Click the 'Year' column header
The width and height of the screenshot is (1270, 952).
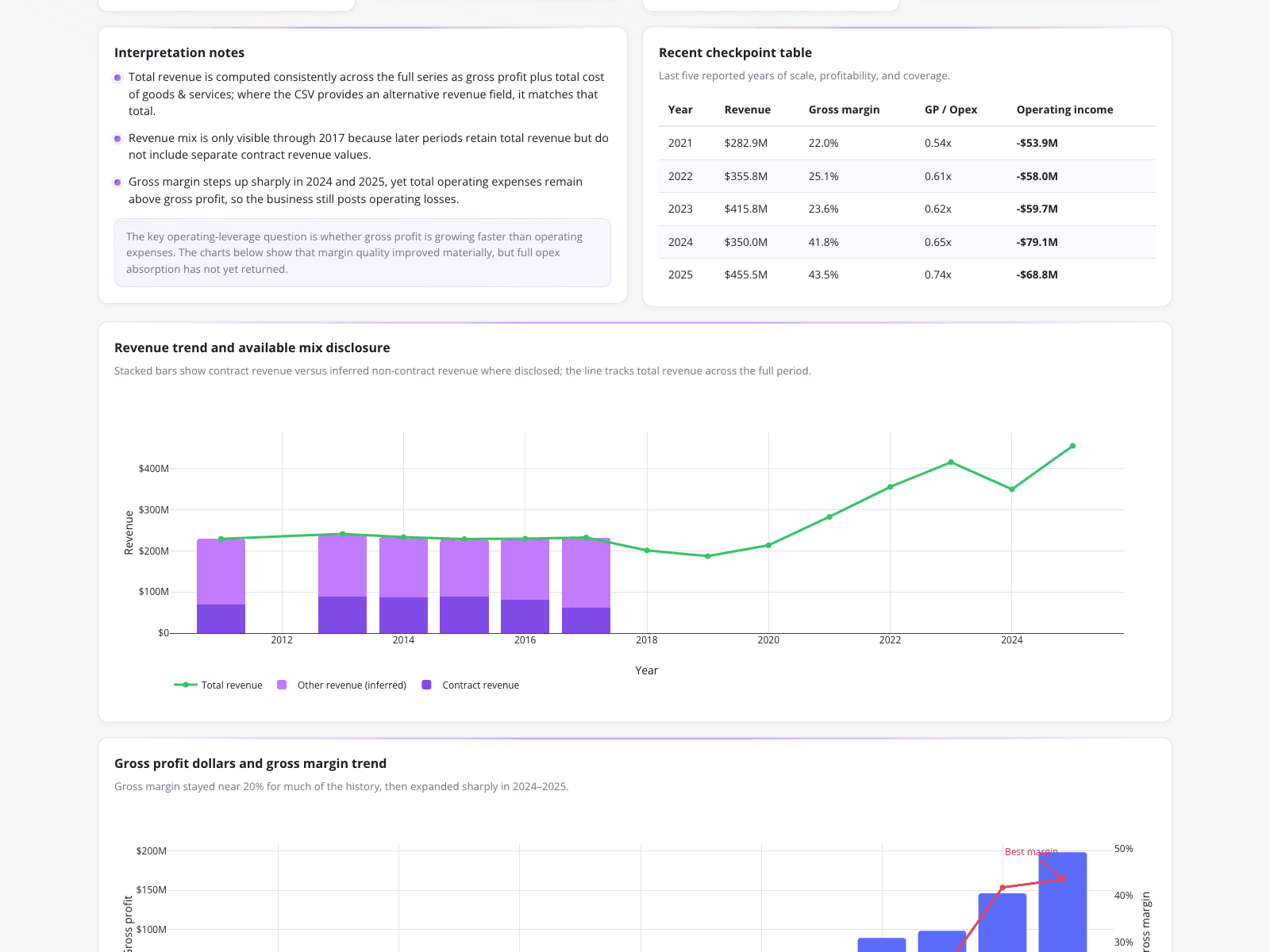pyautogui.click(x=680, y=109)
